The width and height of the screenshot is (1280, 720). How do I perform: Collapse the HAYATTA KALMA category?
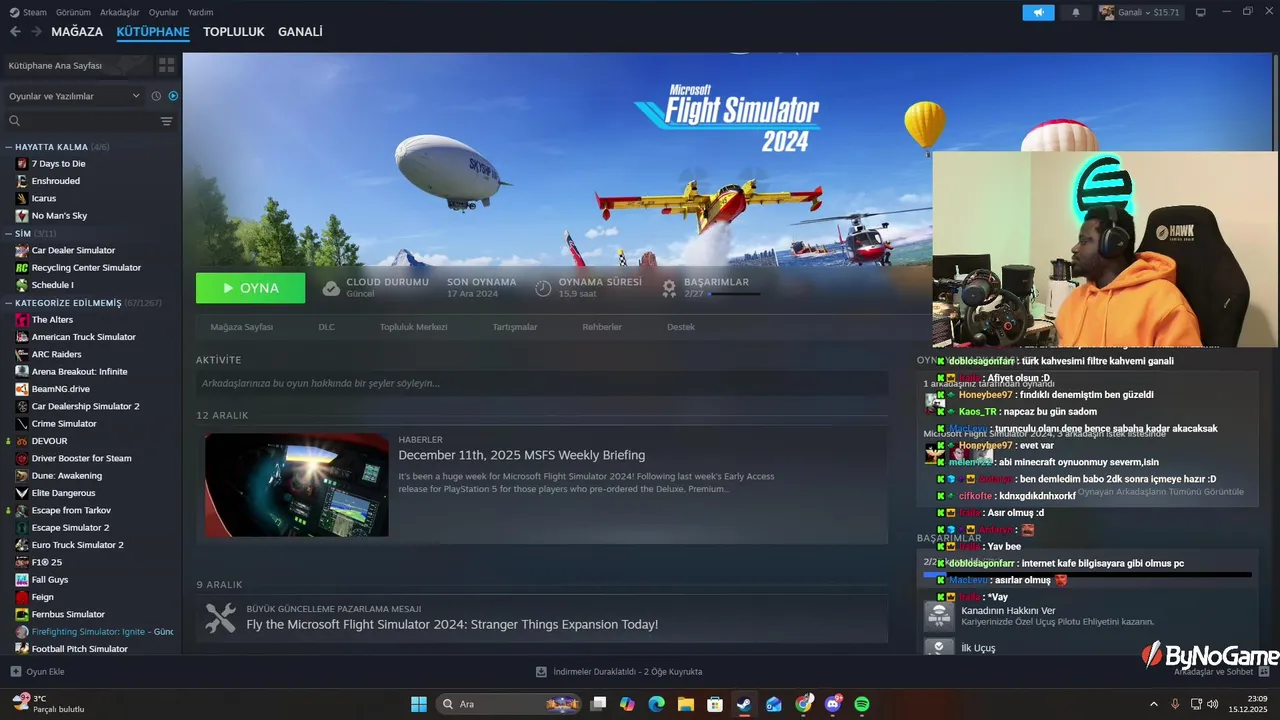9,147
